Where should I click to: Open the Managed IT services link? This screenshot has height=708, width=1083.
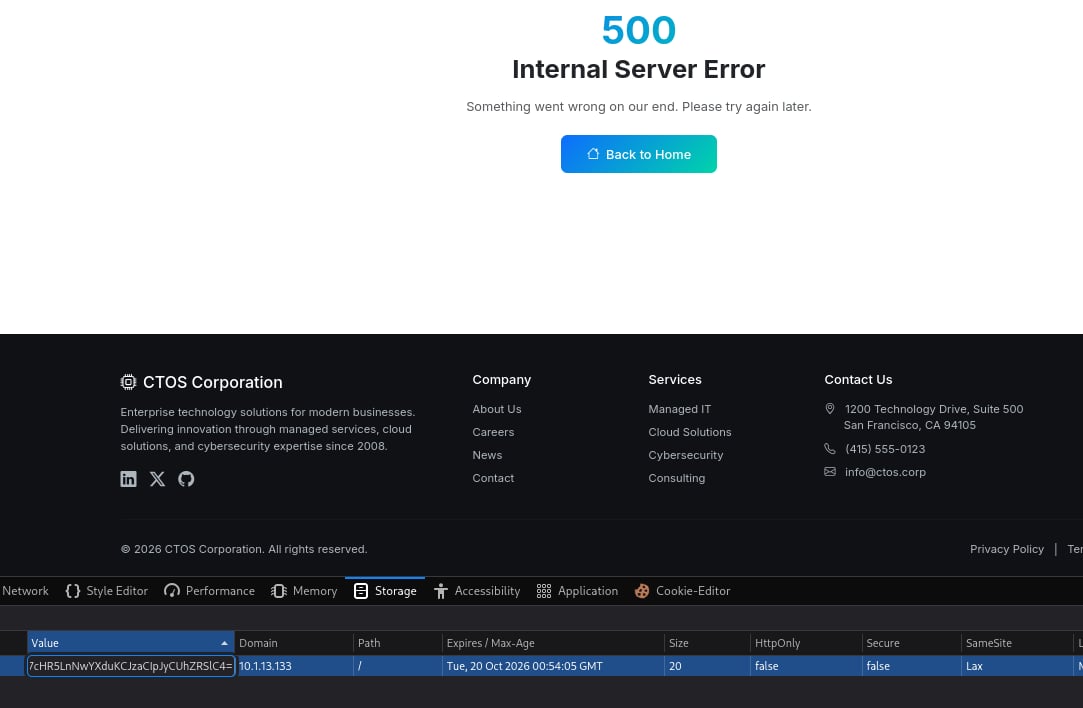pyautogui.click(x=680, y=409)
